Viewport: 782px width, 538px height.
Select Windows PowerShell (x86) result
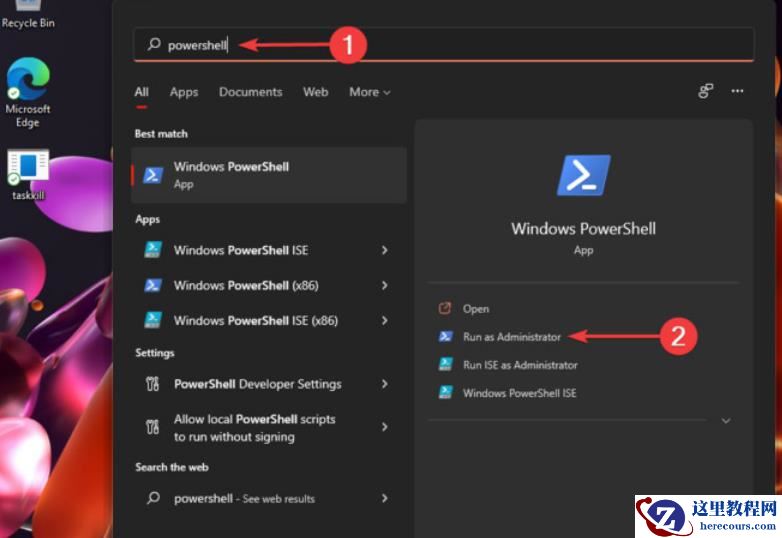click(x=268, y=285)
